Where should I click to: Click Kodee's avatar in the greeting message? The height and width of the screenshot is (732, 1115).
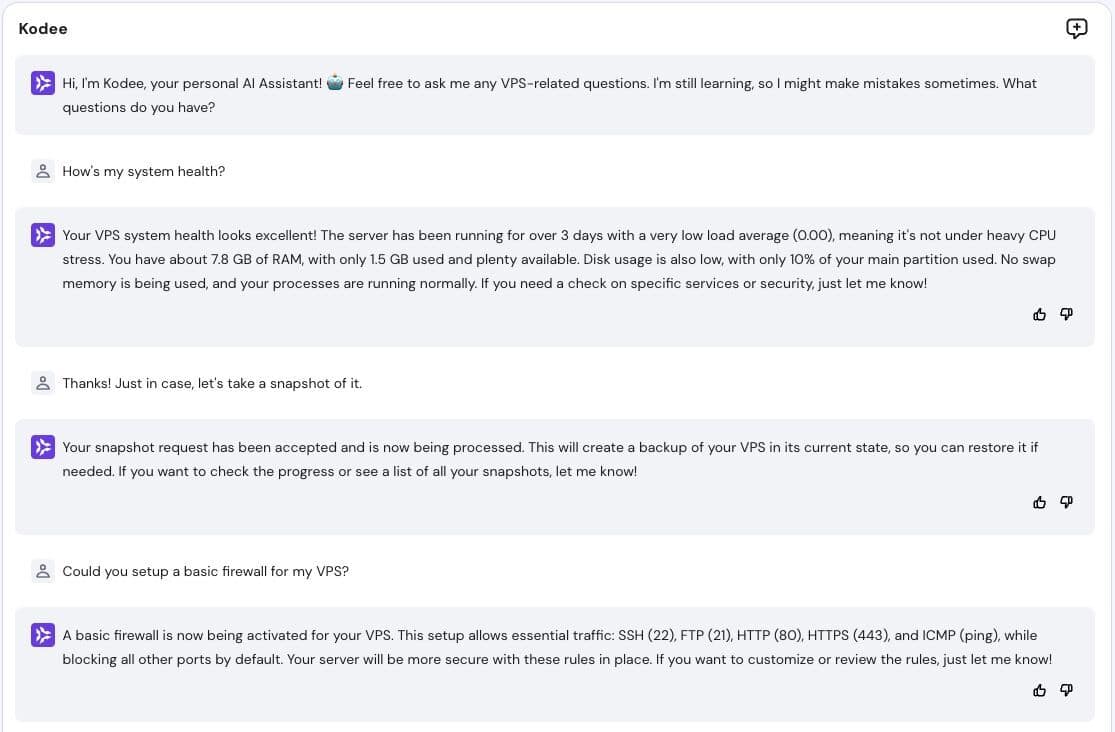[x=43, y=83]
